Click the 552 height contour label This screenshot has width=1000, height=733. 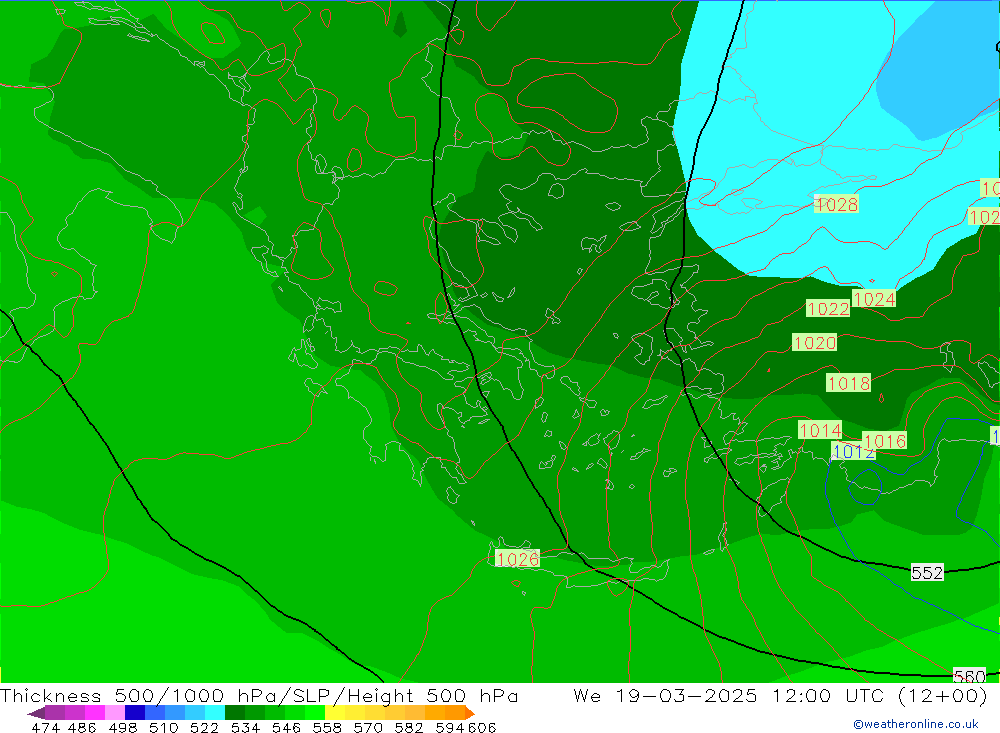coord(927,572)
